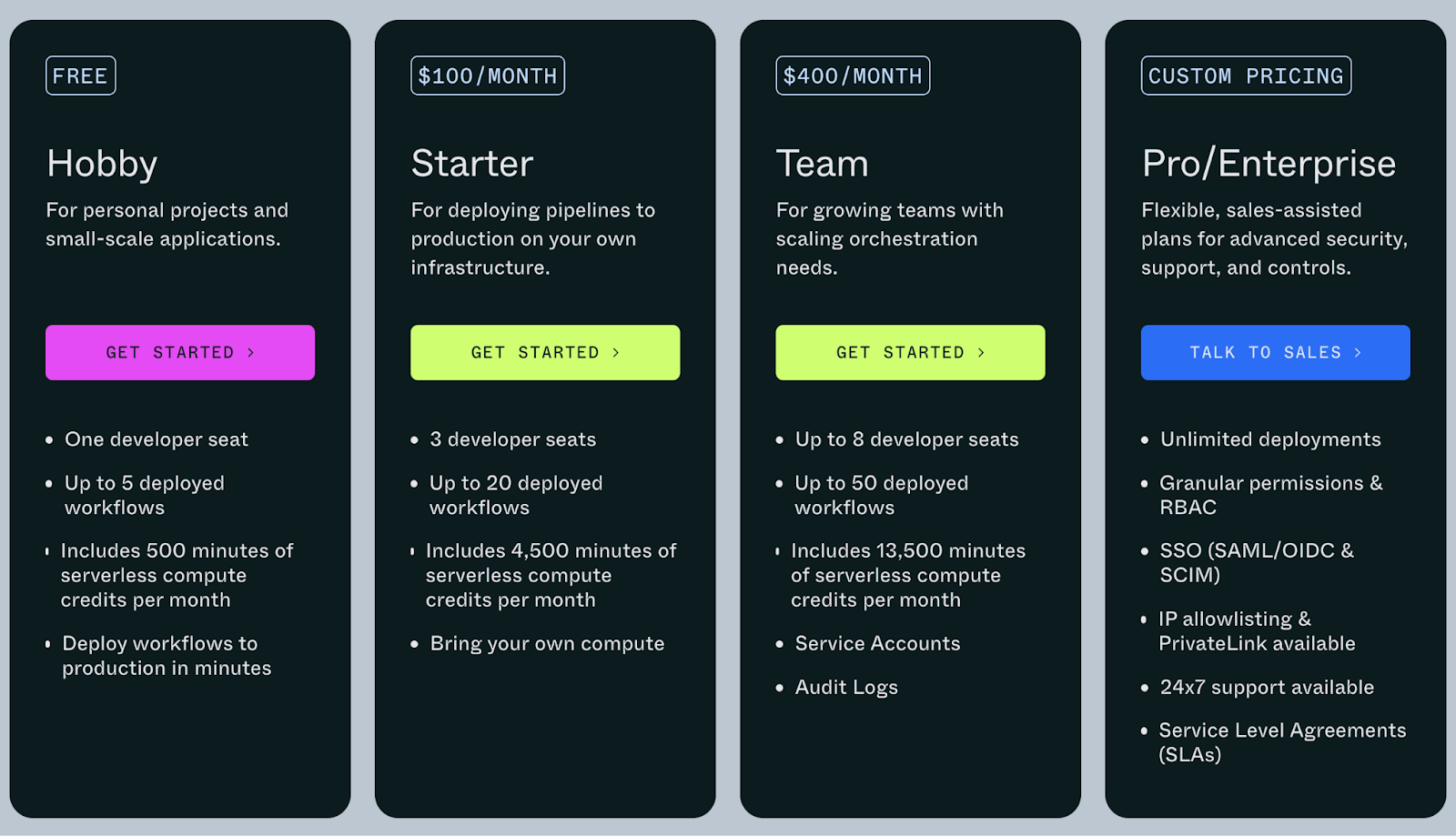The image size is (1456, 836).
Task: Click the "Bring your own compute" feature
Action: pyautogui.click(x=547, y=644)
